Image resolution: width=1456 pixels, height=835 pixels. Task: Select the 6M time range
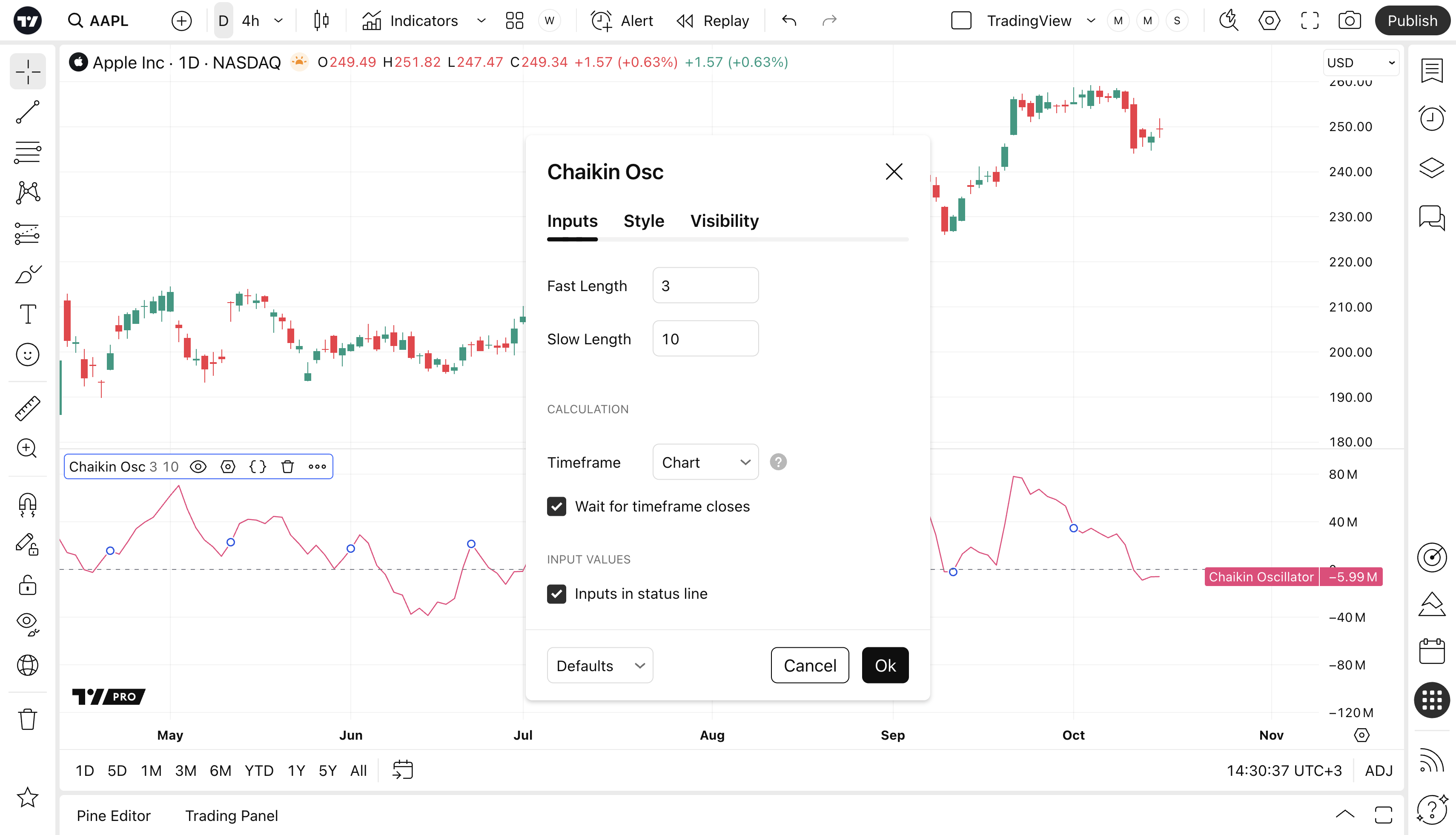point(220,771)
